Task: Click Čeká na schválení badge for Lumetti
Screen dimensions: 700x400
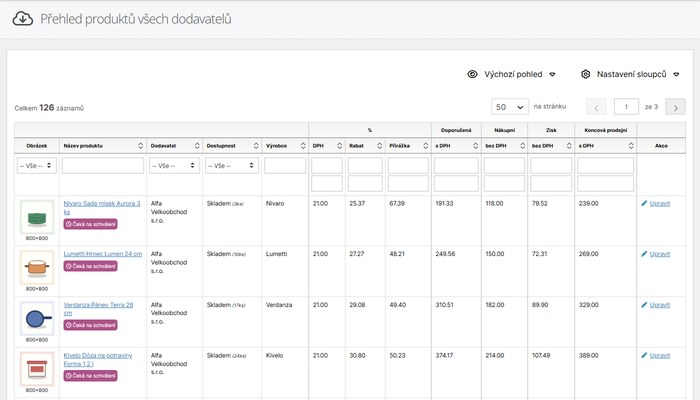Action: [x=90, y=266]
